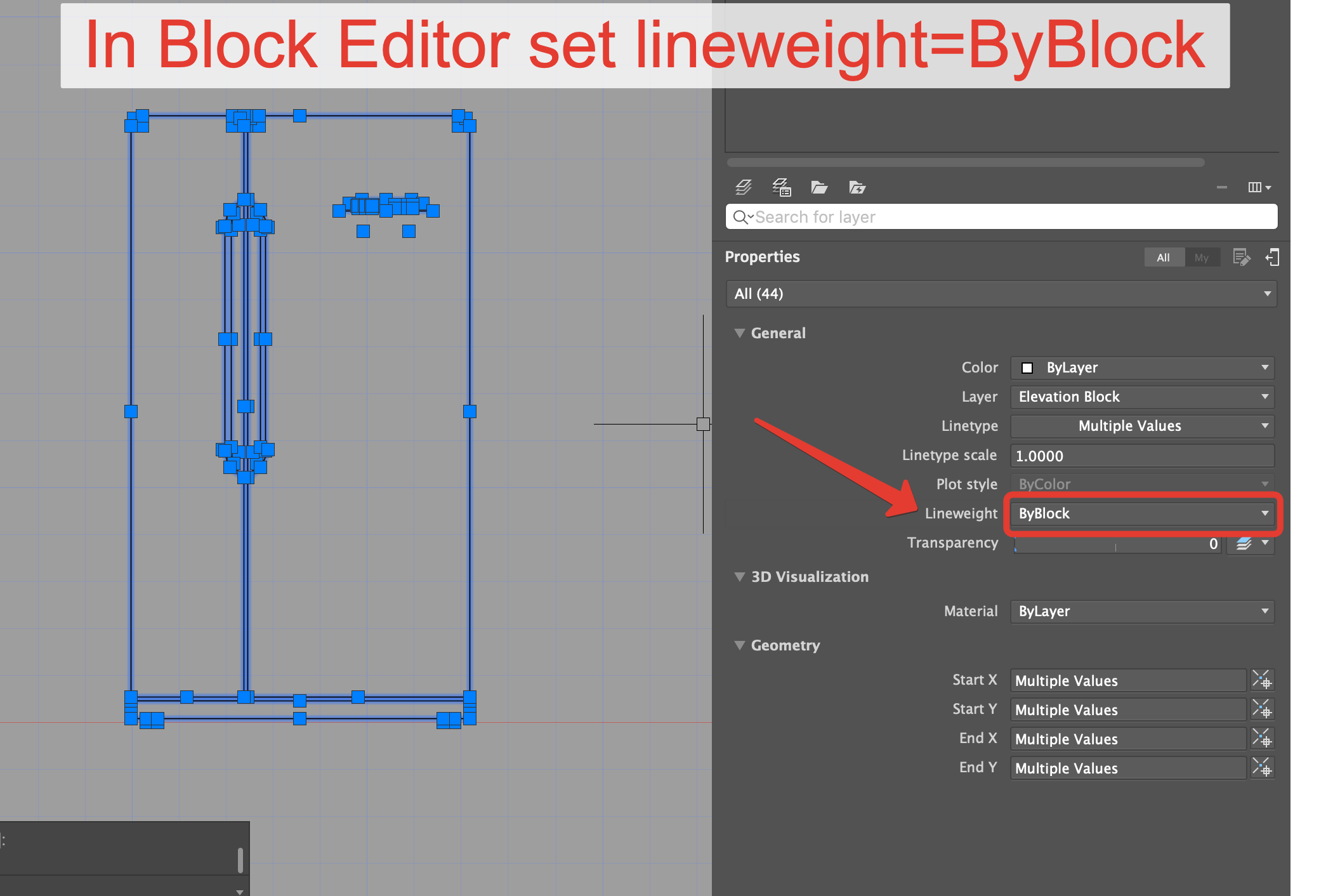Click the delete layer minus icon
The height and width of the screenshot is (896, 1340).
(x=1221, y=187)
